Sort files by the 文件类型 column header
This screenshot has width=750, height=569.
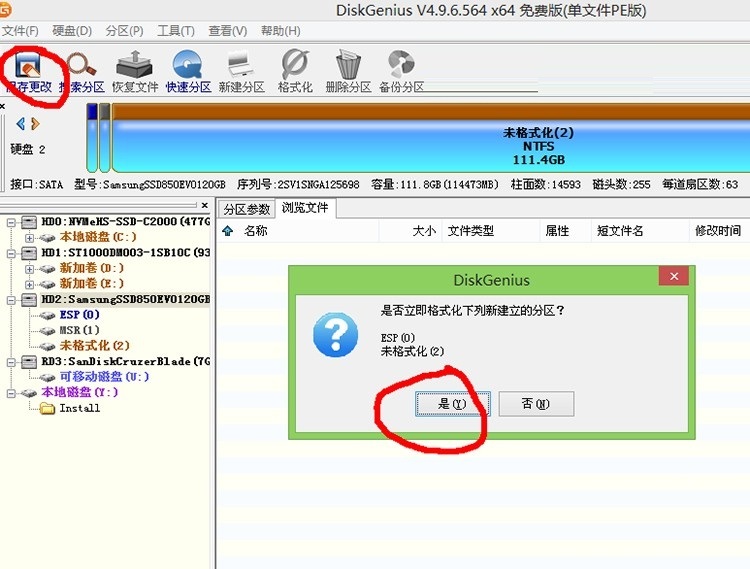click(x=471, y=231)
